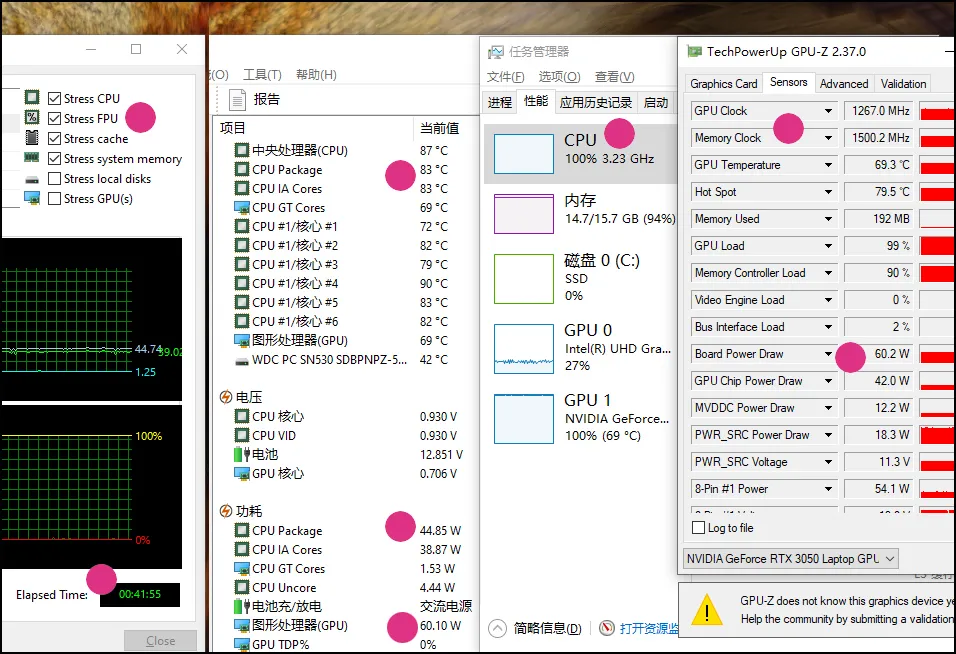The width and height of the screenshot is (956, 654).
Task: Switch to GPU-Z Advanced tab
Action: [844, 84]
